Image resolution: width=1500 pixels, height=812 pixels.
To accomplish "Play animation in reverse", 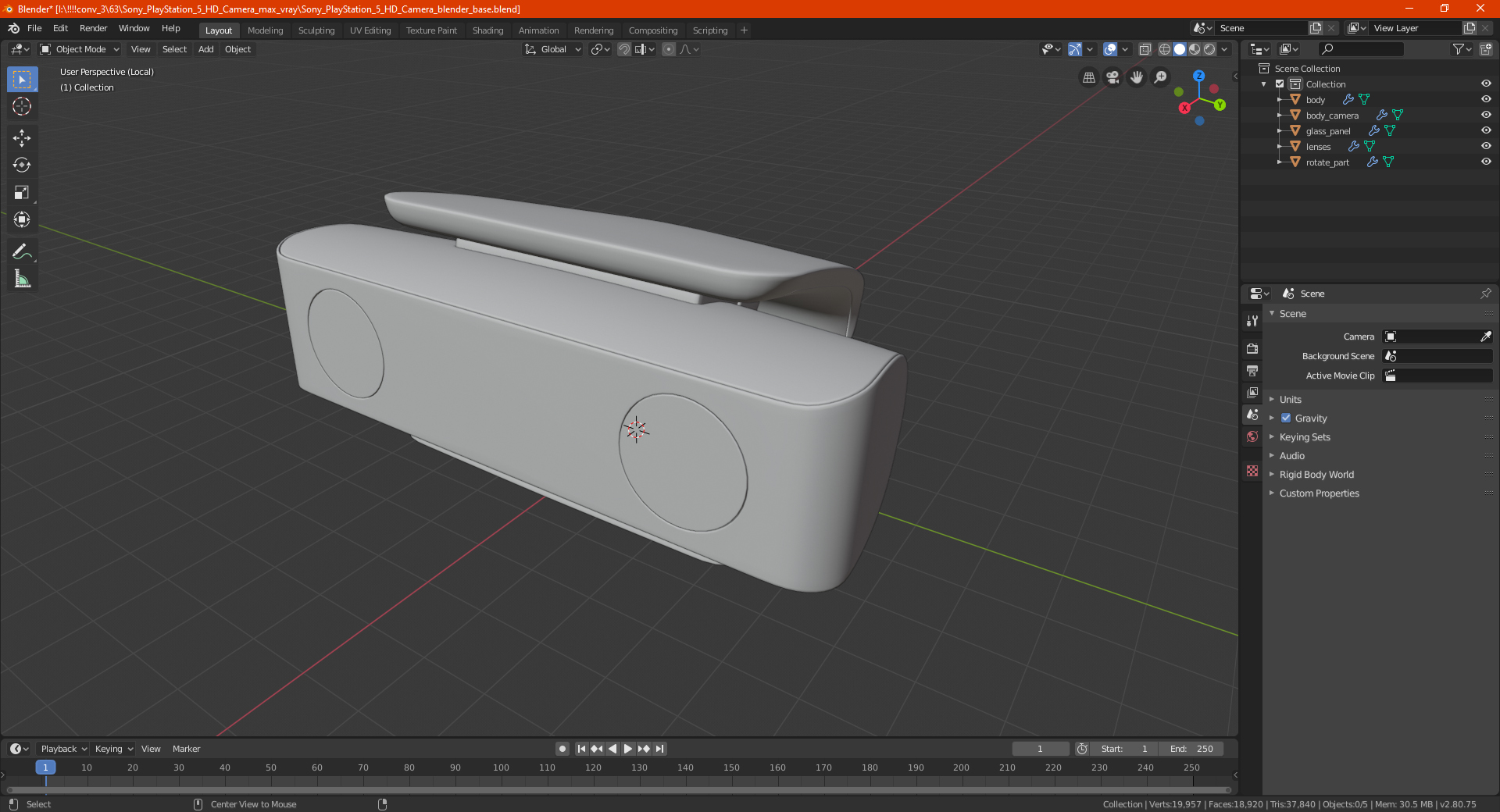I will click(x=612, y=749).
